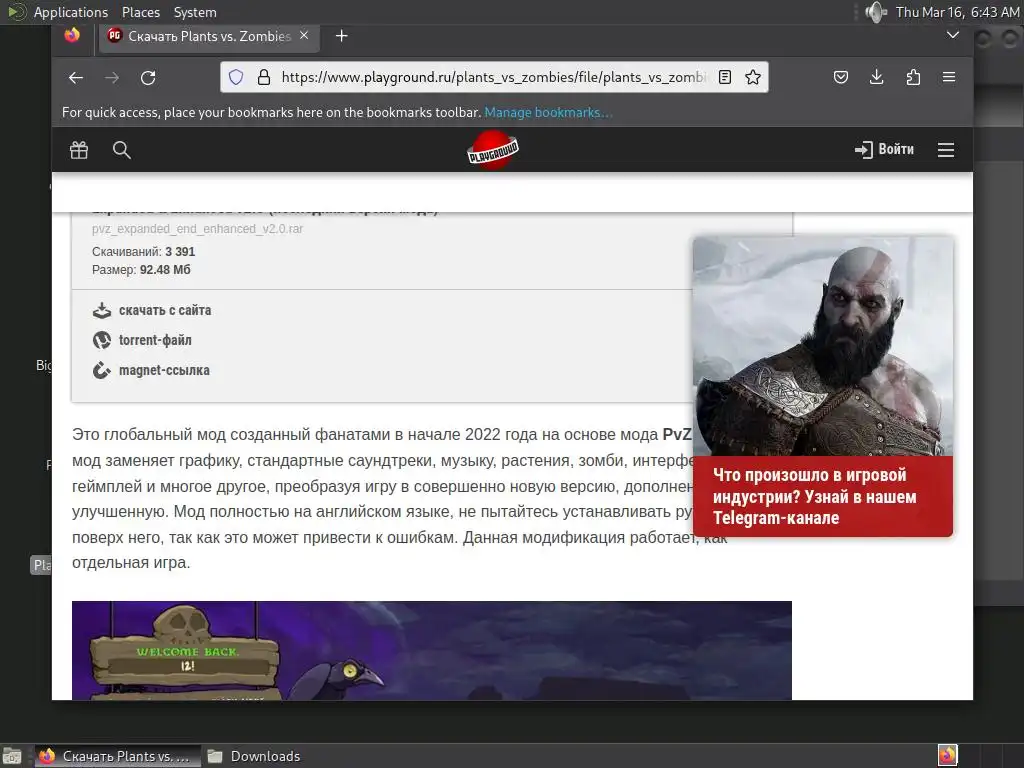Image resolution: width=1024 pixels, height=768 pixels.
Task: Open the Firefox View icon left of tabs
Action: tap(72, 35)
